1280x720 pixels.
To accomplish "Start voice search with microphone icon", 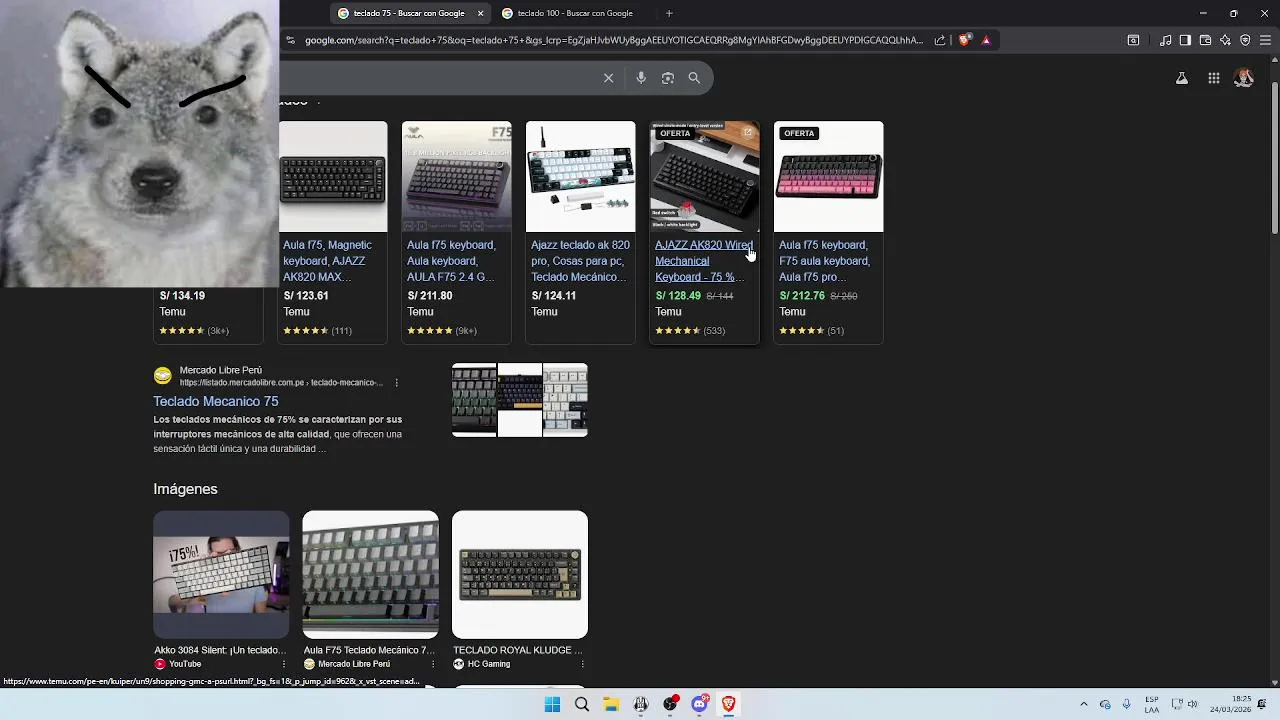I will pyautogui.click(x=641, y=78).
